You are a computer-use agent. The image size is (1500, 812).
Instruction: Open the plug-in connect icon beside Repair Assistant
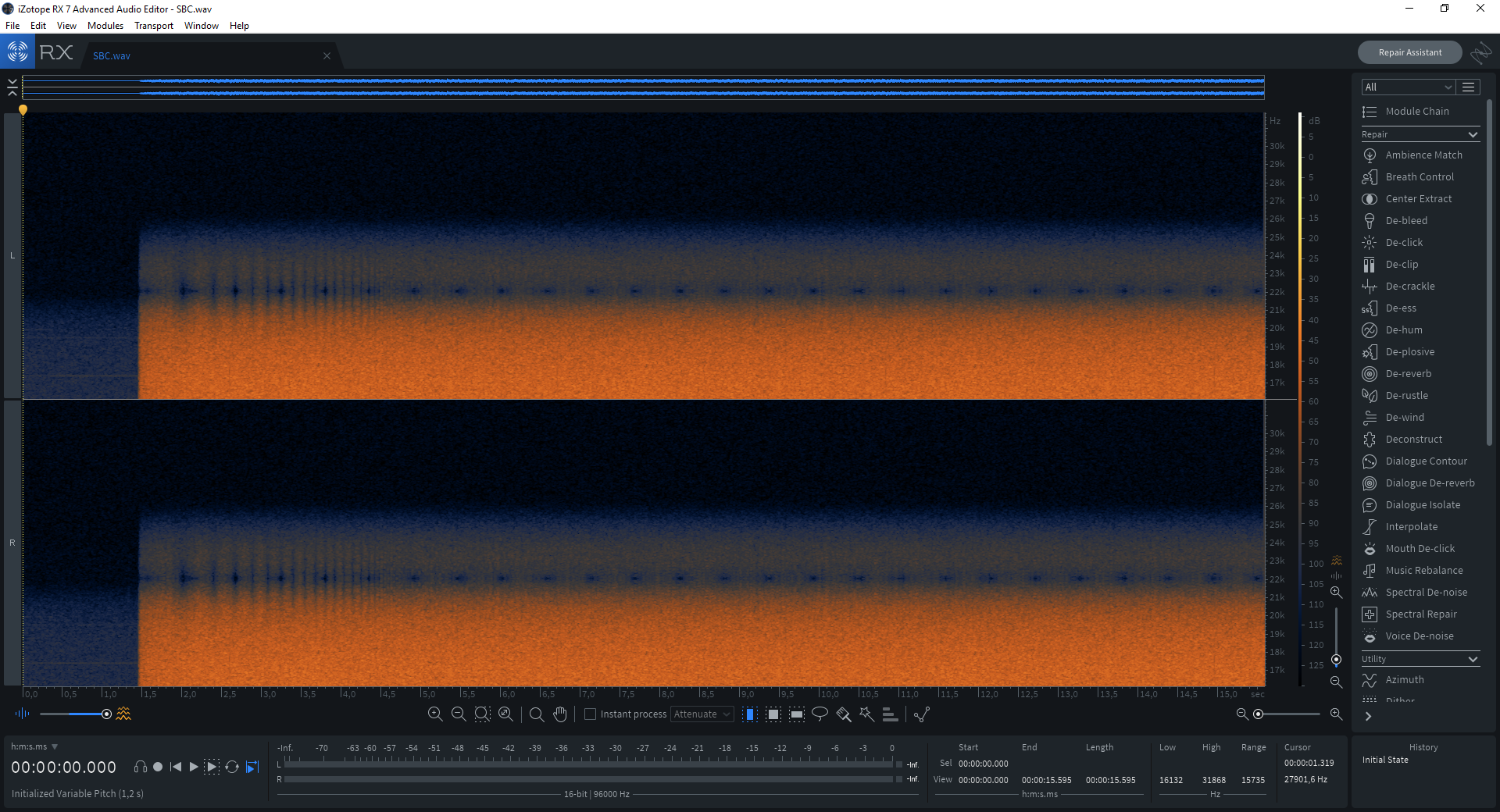[1480, 52]
